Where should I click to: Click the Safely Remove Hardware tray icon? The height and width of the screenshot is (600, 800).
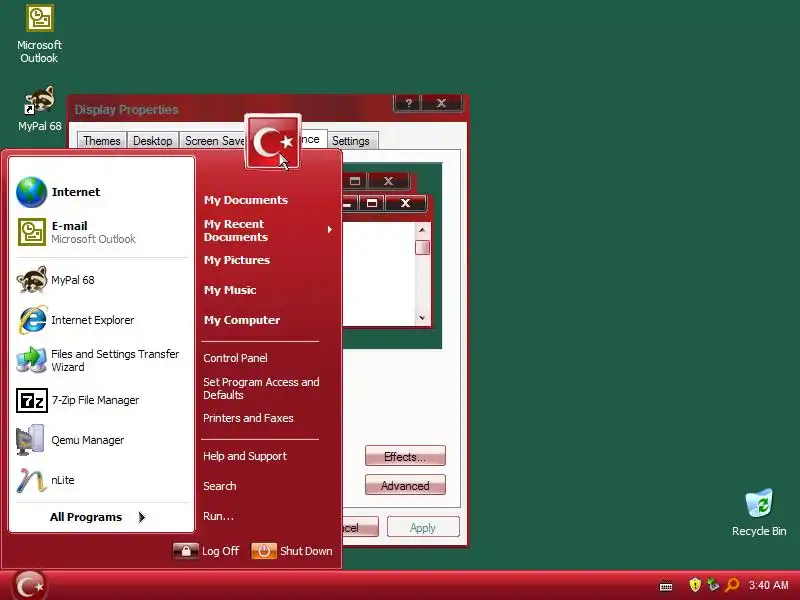coord(713,585)
